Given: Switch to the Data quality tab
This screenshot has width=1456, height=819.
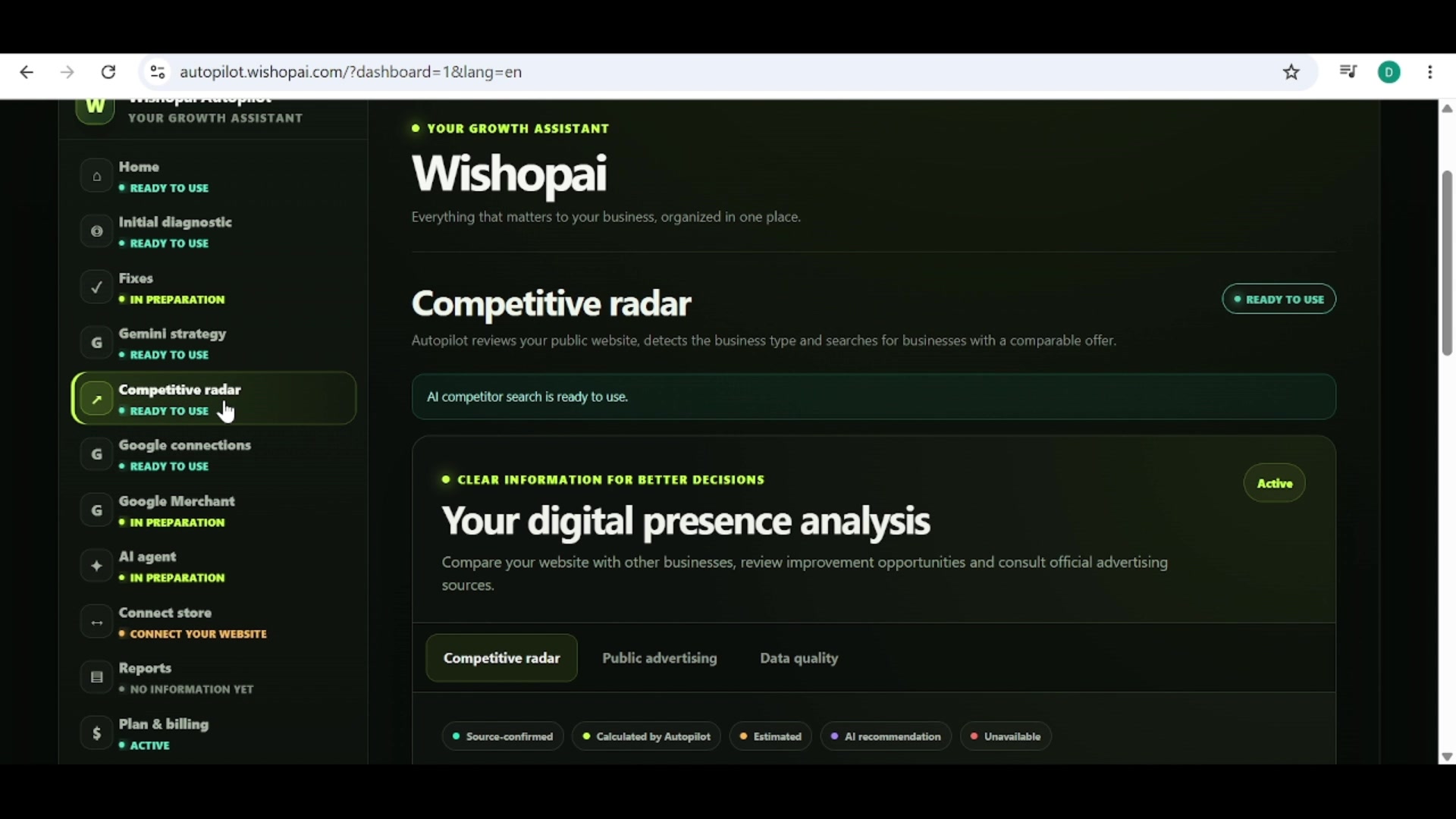Looking at the screenshot, I should click(799, 658).
